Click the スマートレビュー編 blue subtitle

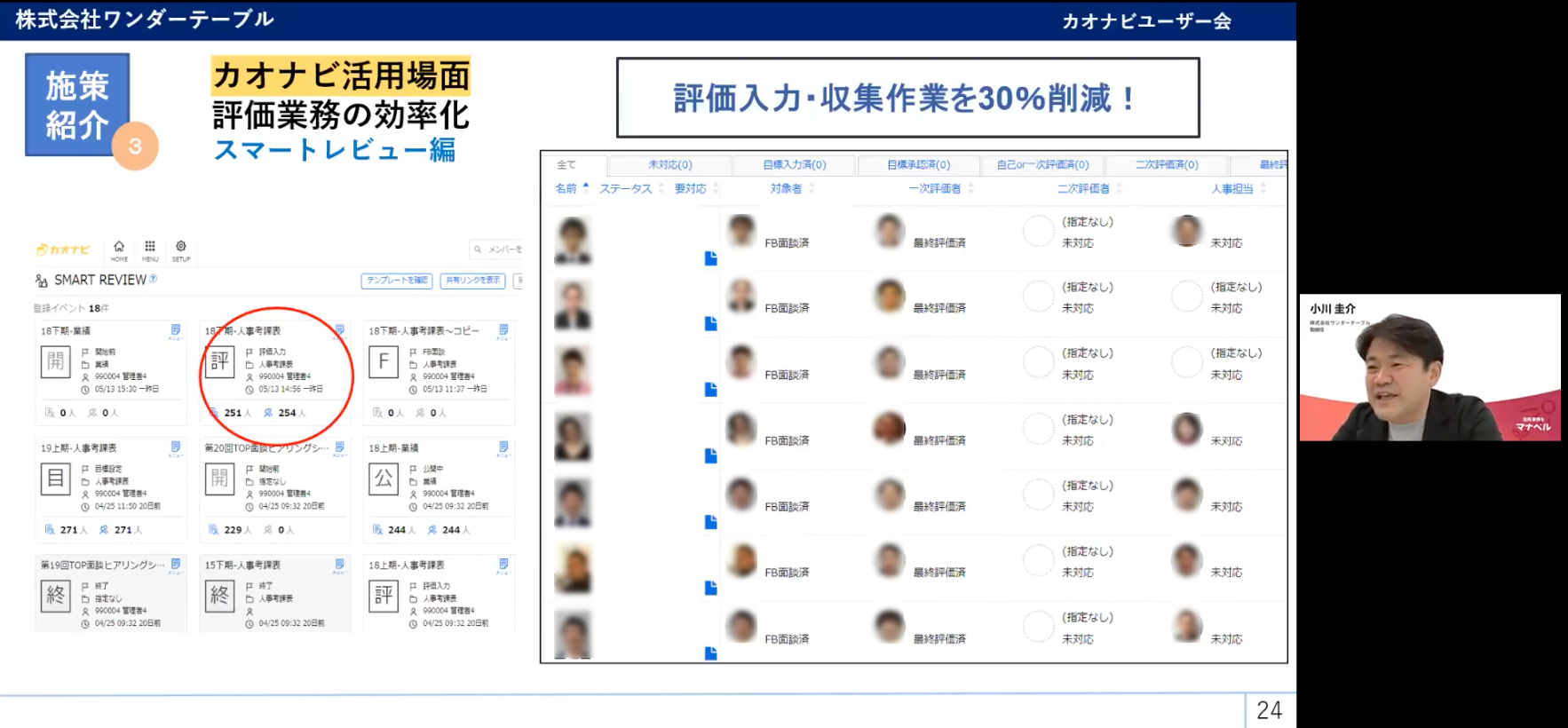(x=335, y=149)
